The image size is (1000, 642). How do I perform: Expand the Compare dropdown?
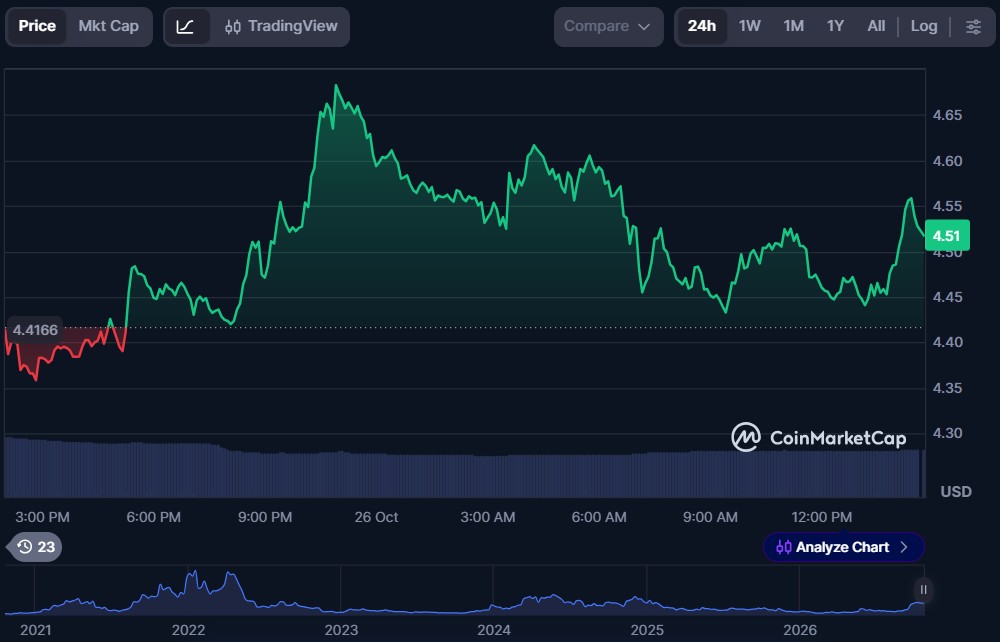608,27
